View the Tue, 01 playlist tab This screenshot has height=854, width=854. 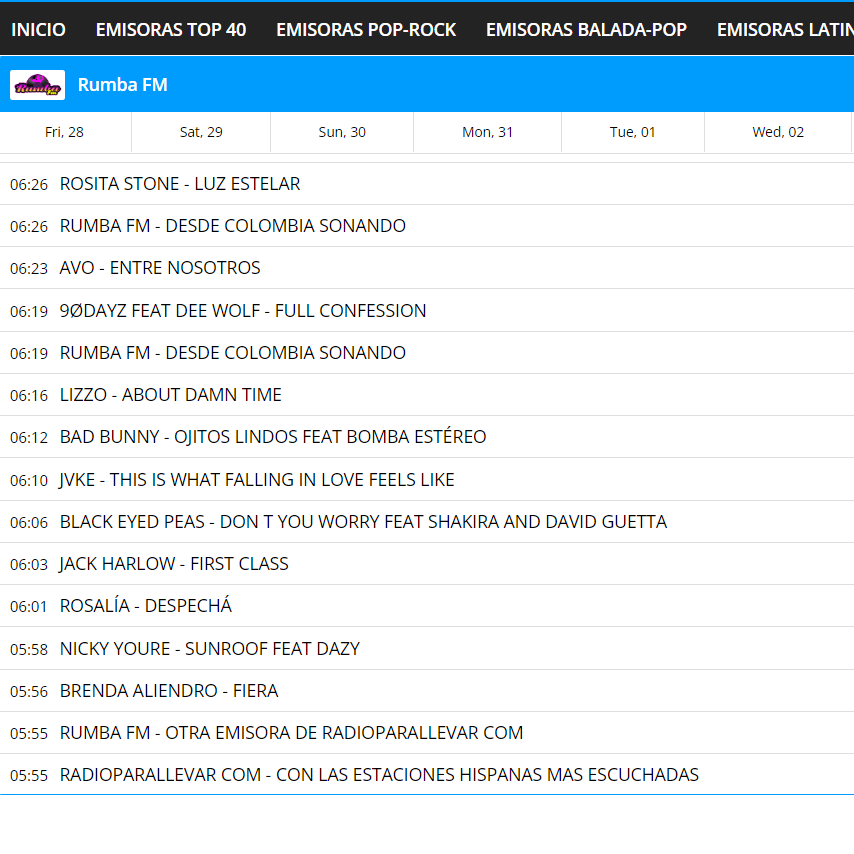632,132
